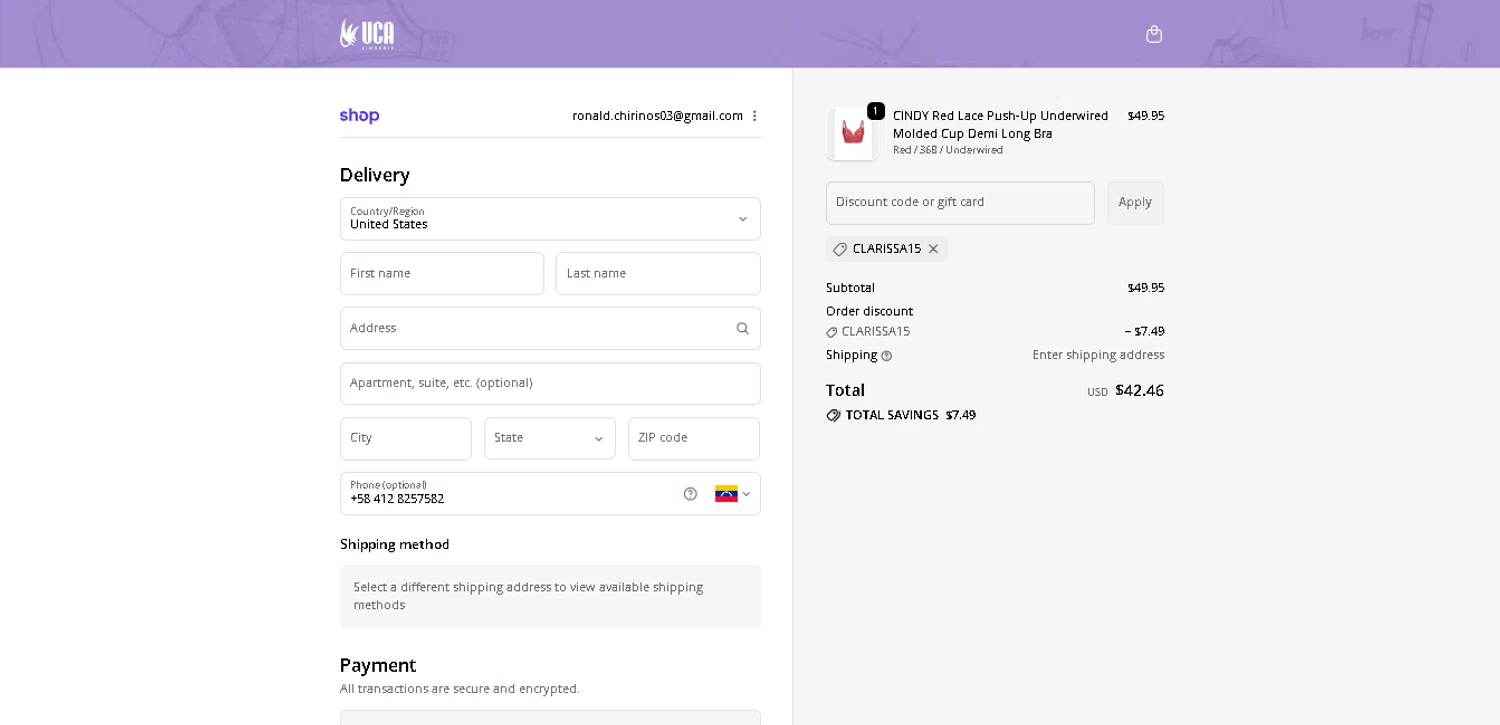The height and width of the screenshot is (725, 1500).
Task: Open account options next to the email
Action: pos(754,116)
